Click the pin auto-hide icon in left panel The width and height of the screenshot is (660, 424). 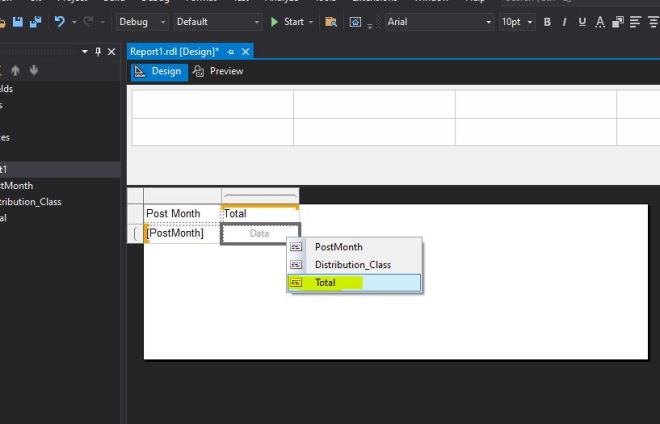[x=98, y=52]
